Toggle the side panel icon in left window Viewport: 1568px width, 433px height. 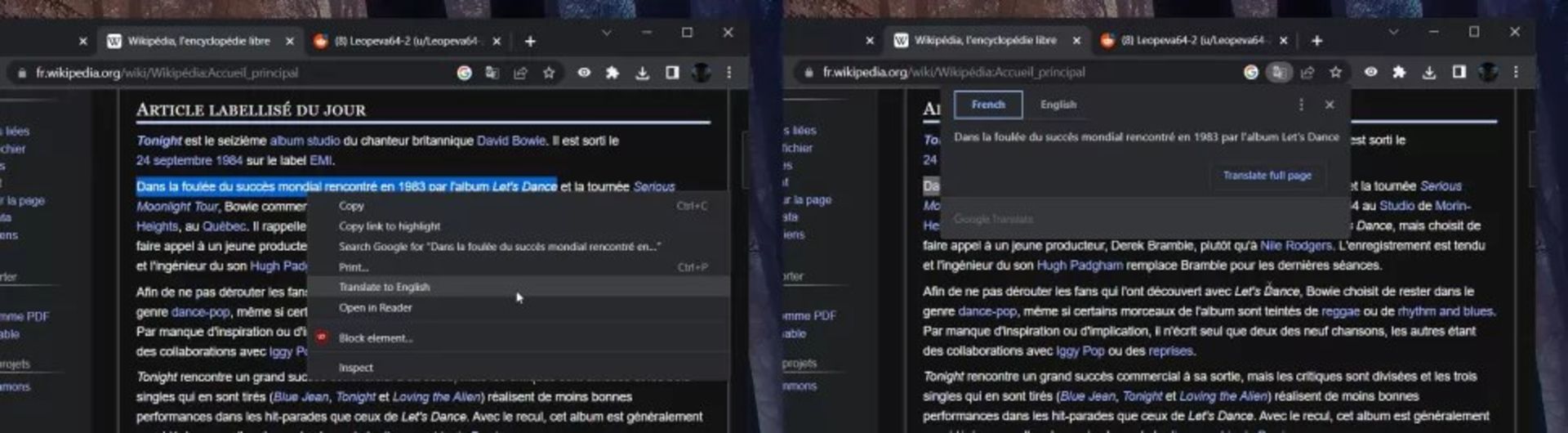(x=672, y=73)
